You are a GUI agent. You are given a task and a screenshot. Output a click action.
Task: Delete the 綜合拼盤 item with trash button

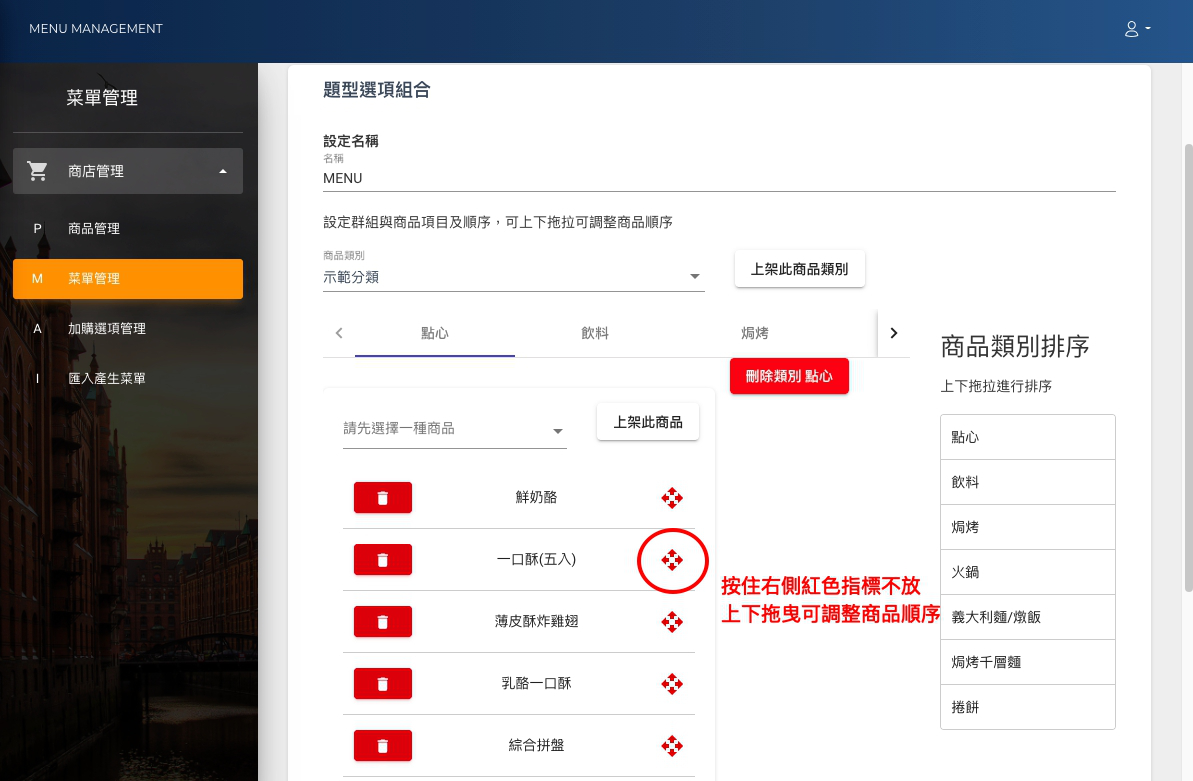(x=383, y=746)
